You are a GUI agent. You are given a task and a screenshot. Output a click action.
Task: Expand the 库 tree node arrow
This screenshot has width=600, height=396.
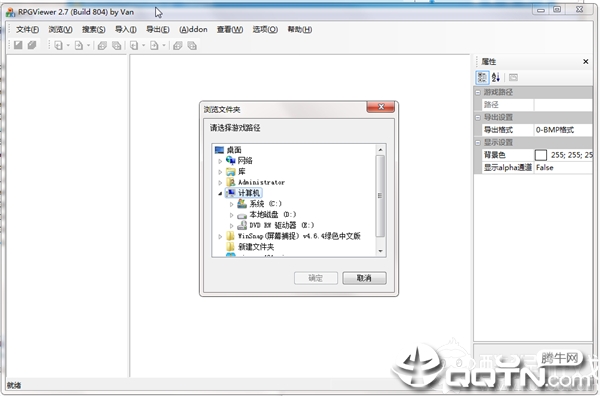(x=220, y=172)
